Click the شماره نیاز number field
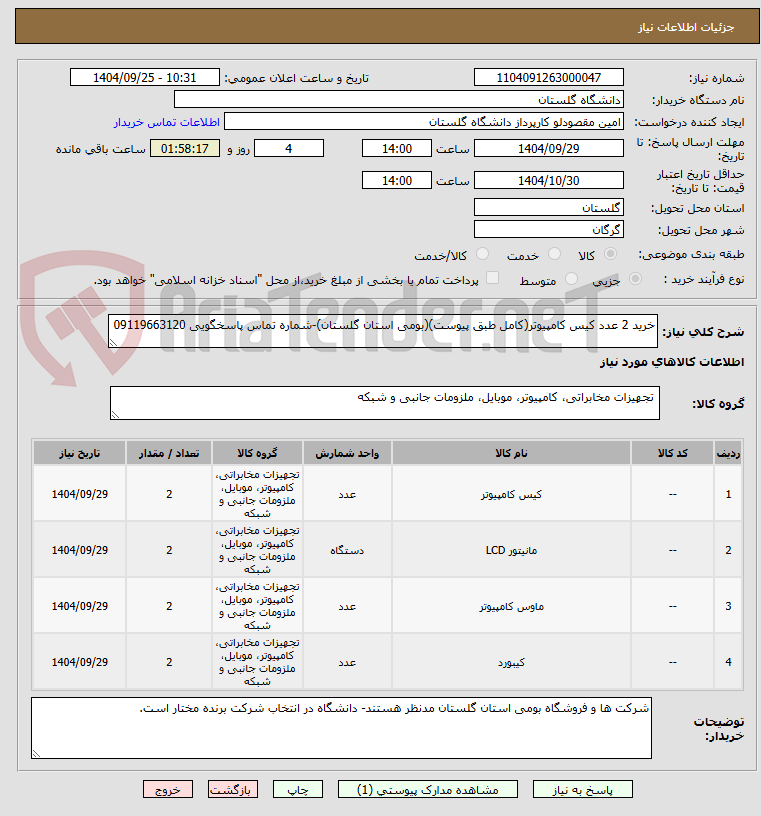Screen dimensions: 761x816 pyautogui.click(x=549, y=78)
